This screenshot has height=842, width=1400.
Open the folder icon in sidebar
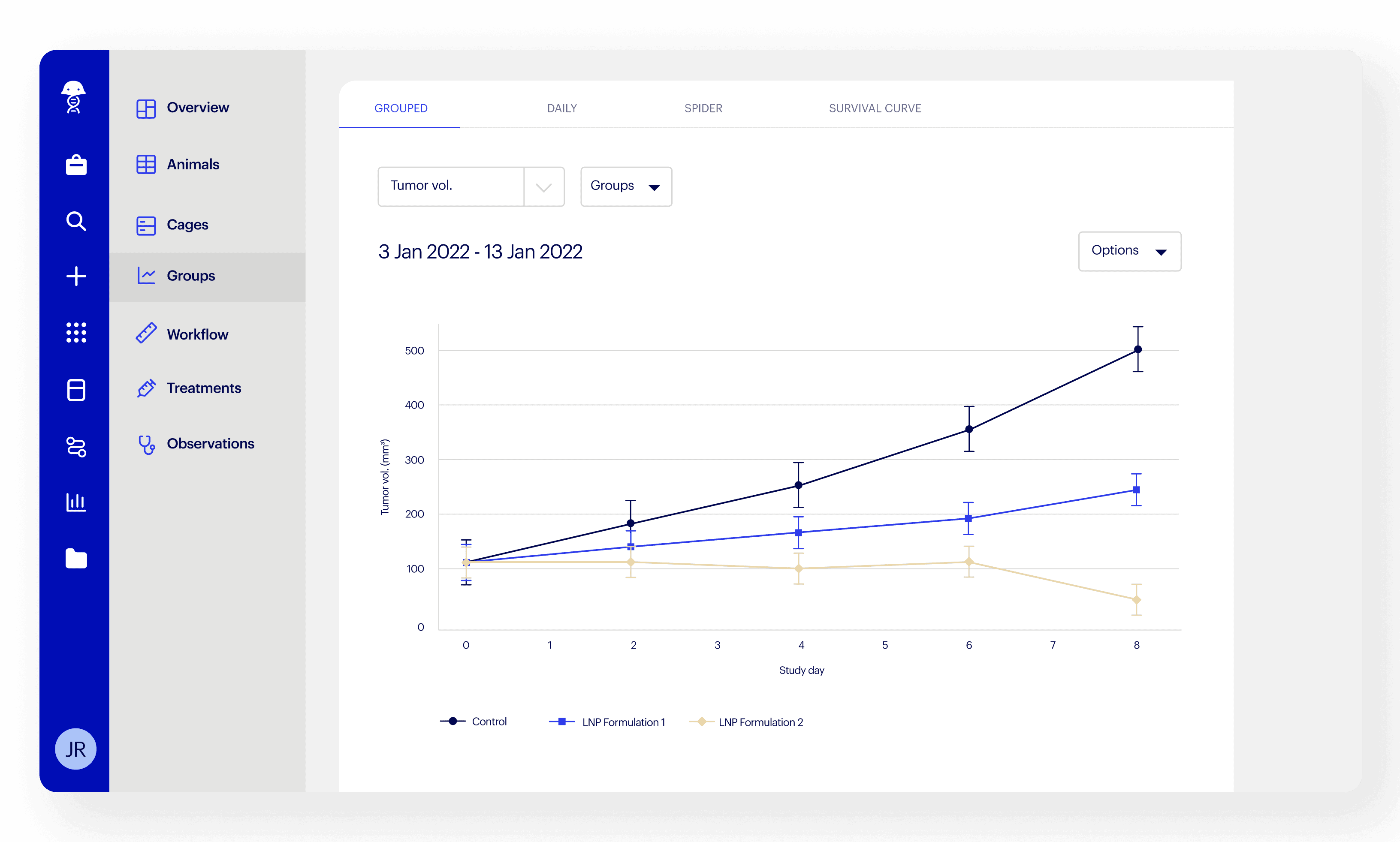pyautogui.click(x=76, y=558)
